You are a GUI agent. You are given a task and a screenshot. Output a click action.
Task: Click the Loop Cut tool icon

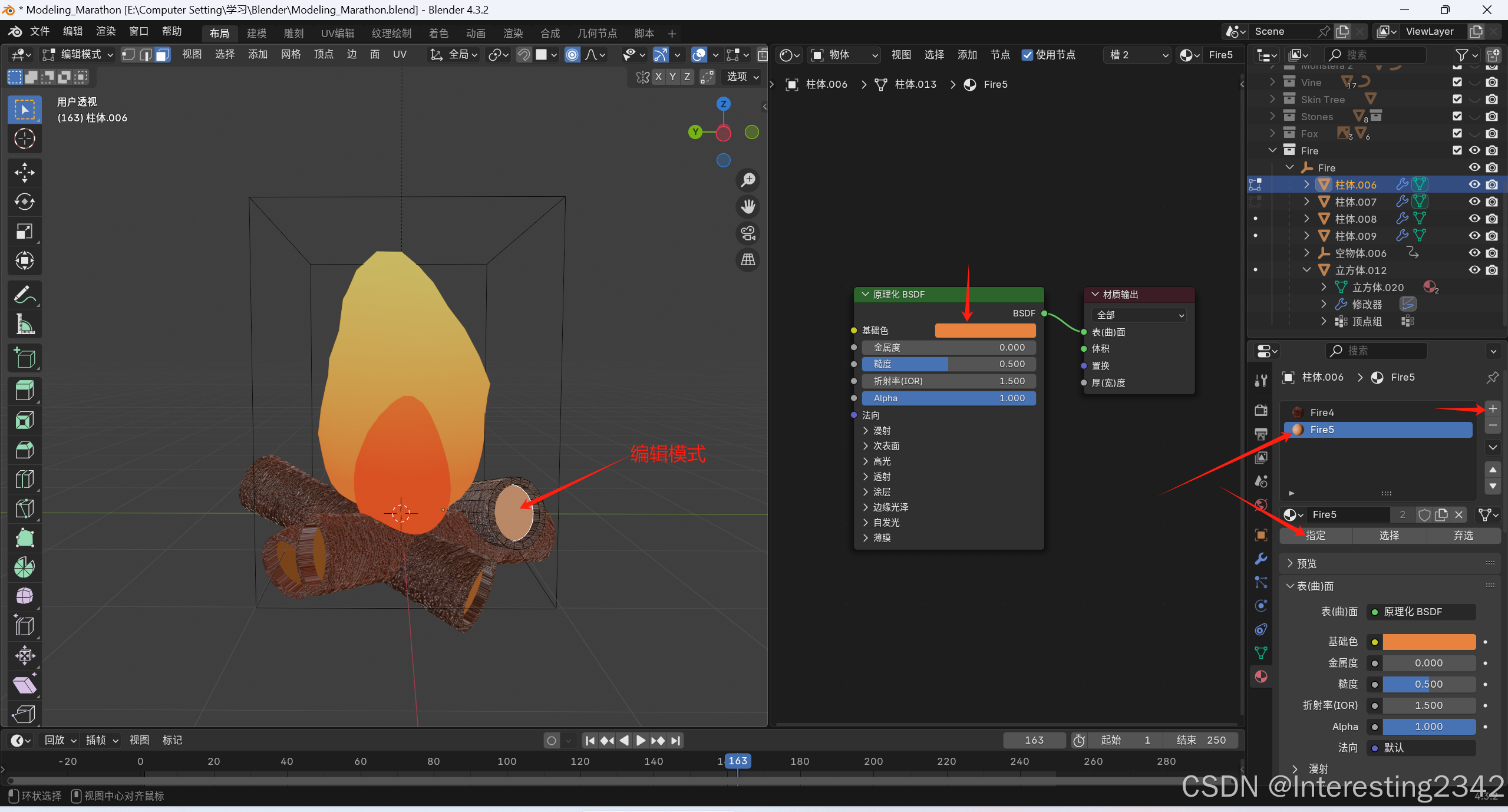tap(24, 479)
